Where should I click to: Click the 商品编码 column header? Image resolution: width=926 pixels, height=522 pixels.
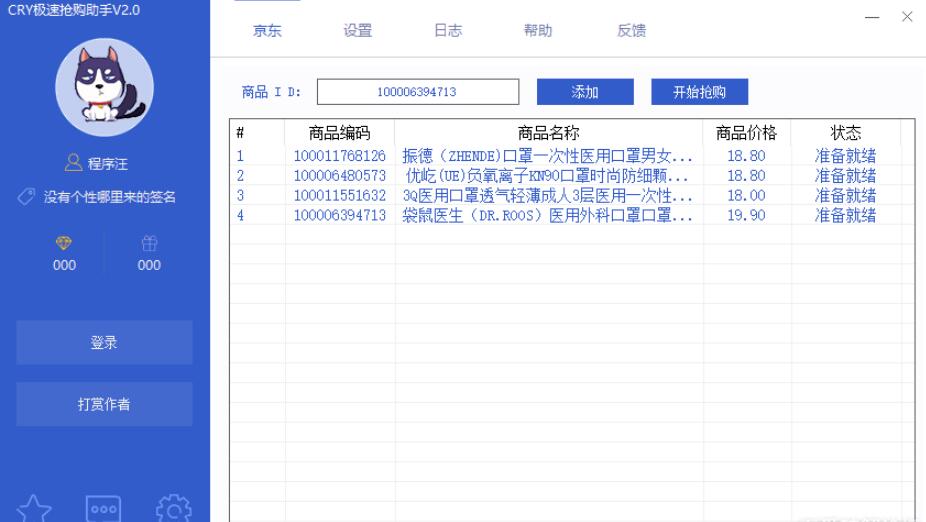(340, 133)
